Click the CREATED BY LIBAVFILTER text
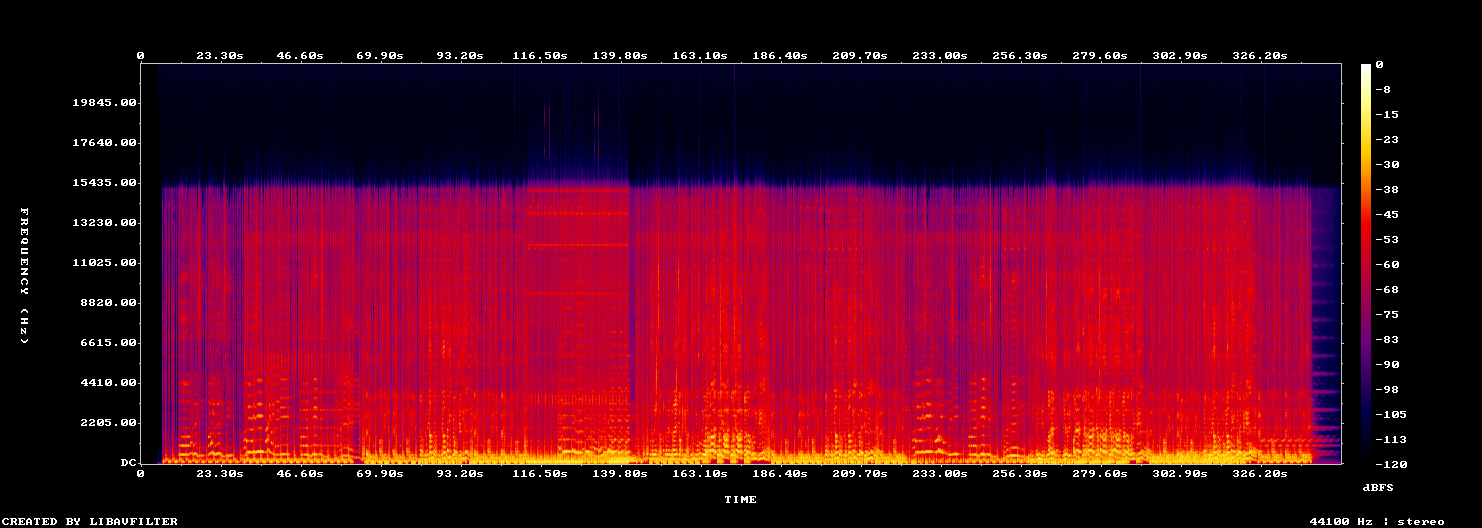Viewport: 1482px width, 528px height. pos(91,521)
